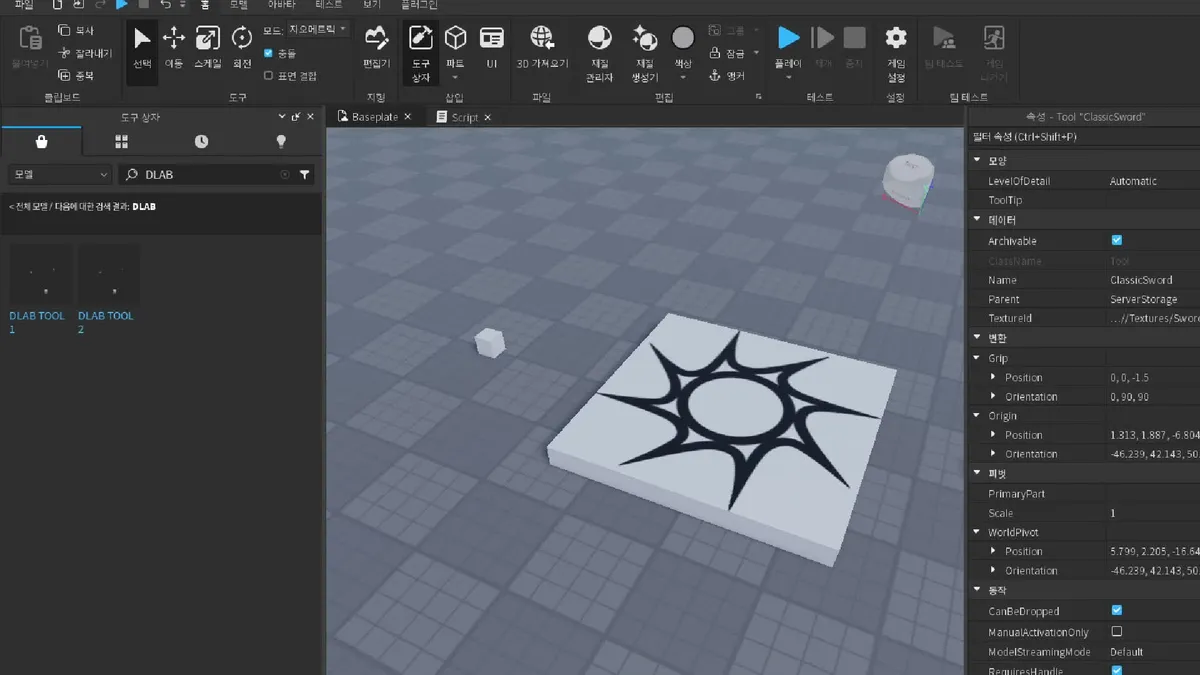Open Script document tab

pos(465,117)
